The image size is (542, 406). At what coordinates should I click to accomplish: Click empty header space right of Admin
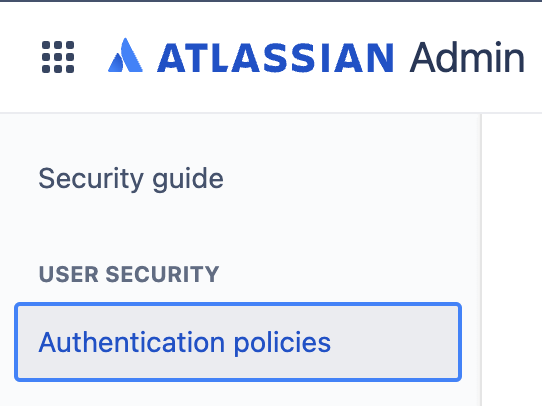(534, 57)
